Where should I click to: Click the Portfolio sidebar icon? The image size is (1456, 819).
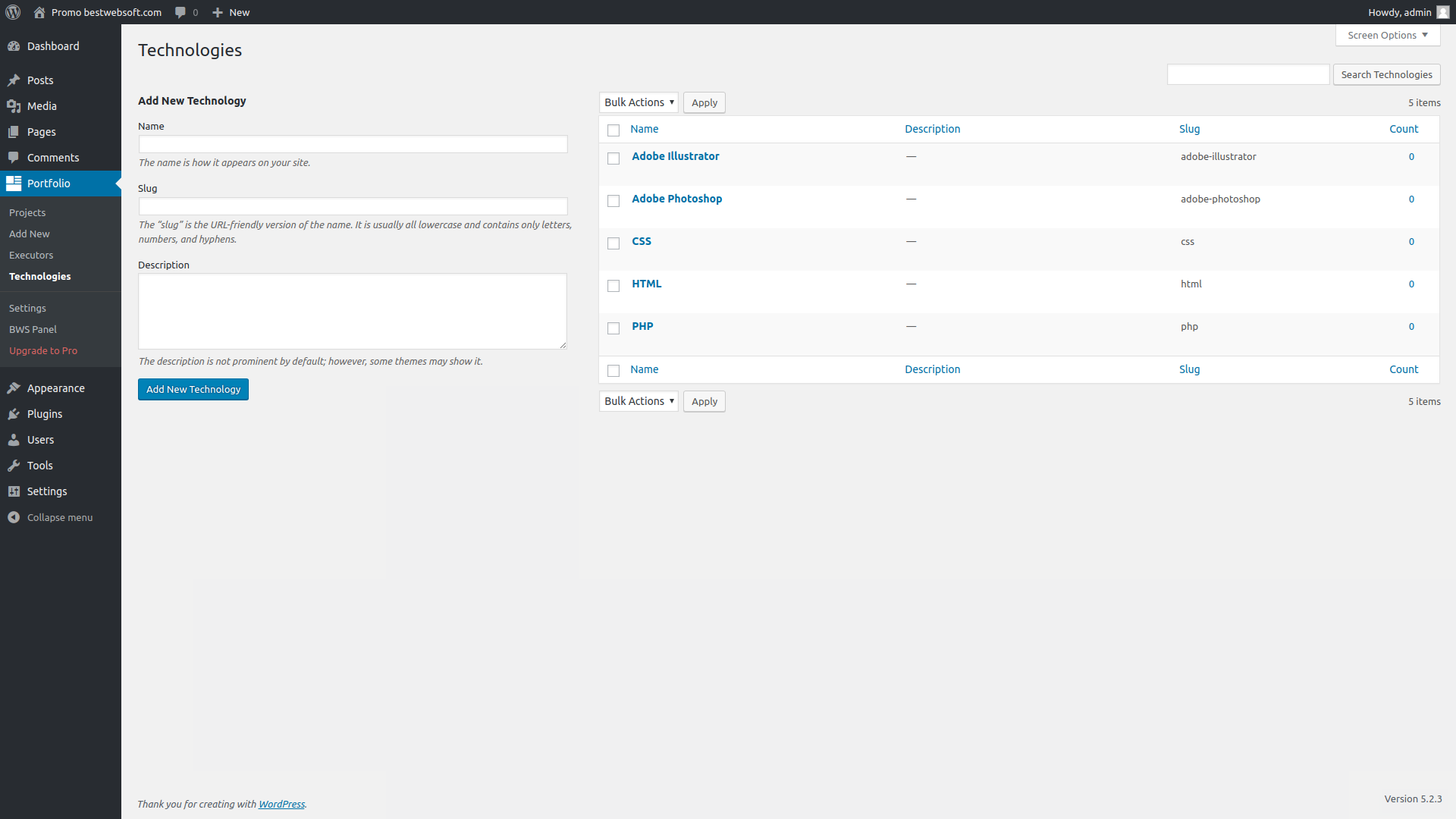pos(15,183)
